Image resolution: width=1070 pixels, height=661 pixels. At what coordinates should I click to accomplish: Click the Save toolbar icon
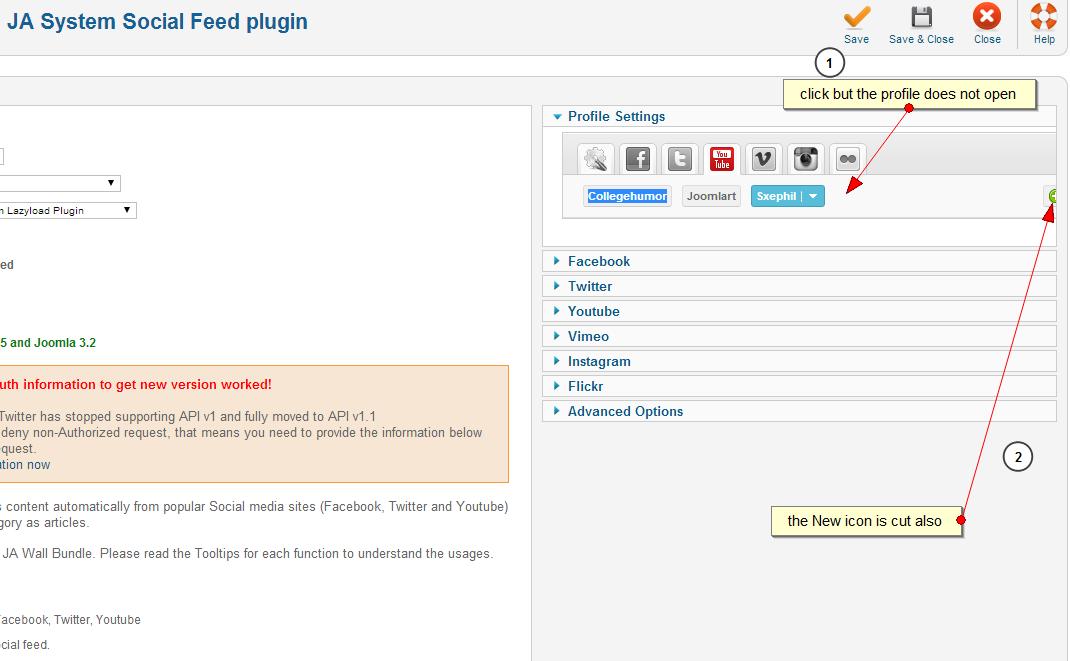pyautogui.click(x=856, y=18)
